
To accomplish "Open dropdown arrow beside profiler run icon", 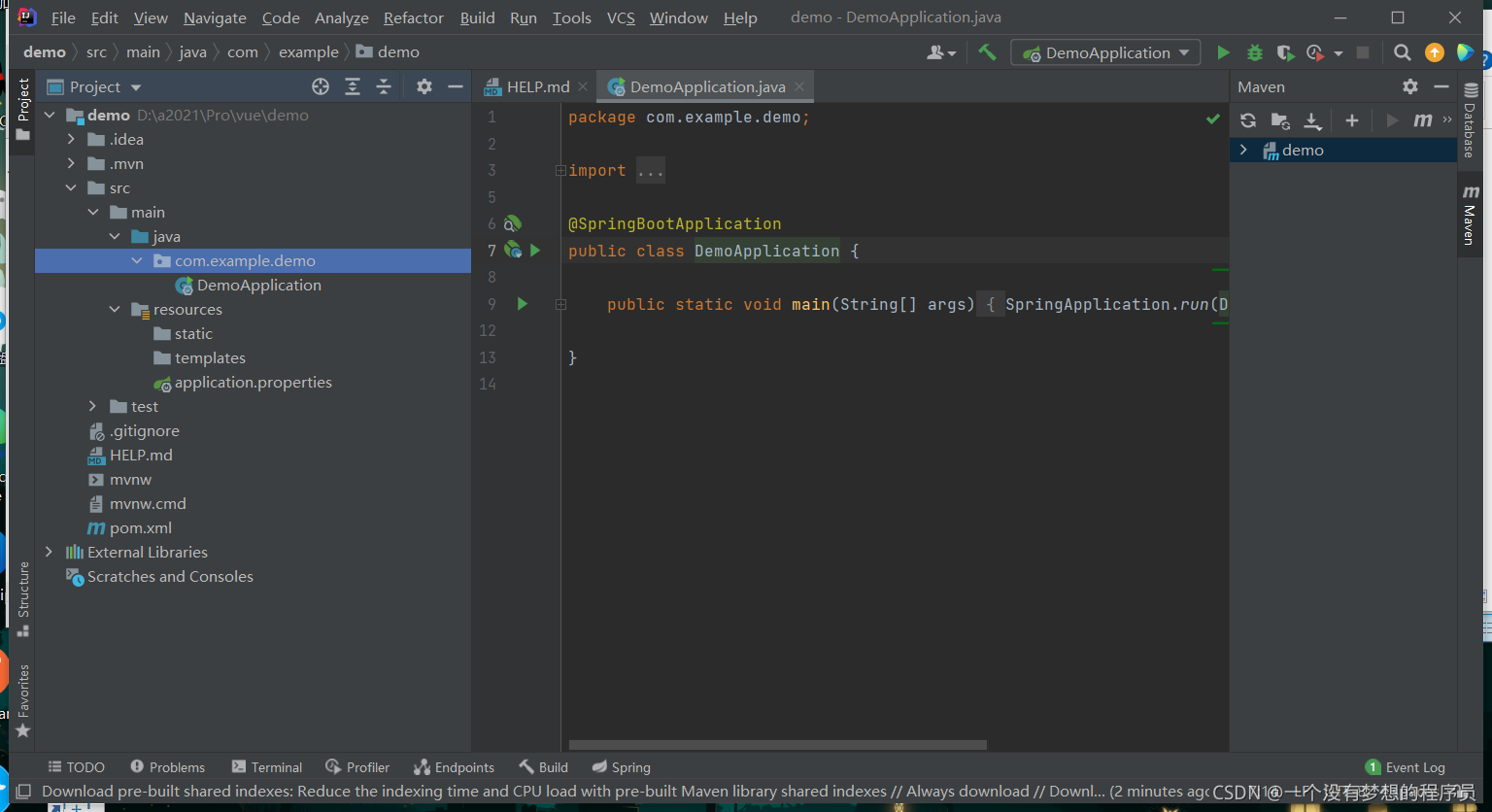I will pos(1338,53).
